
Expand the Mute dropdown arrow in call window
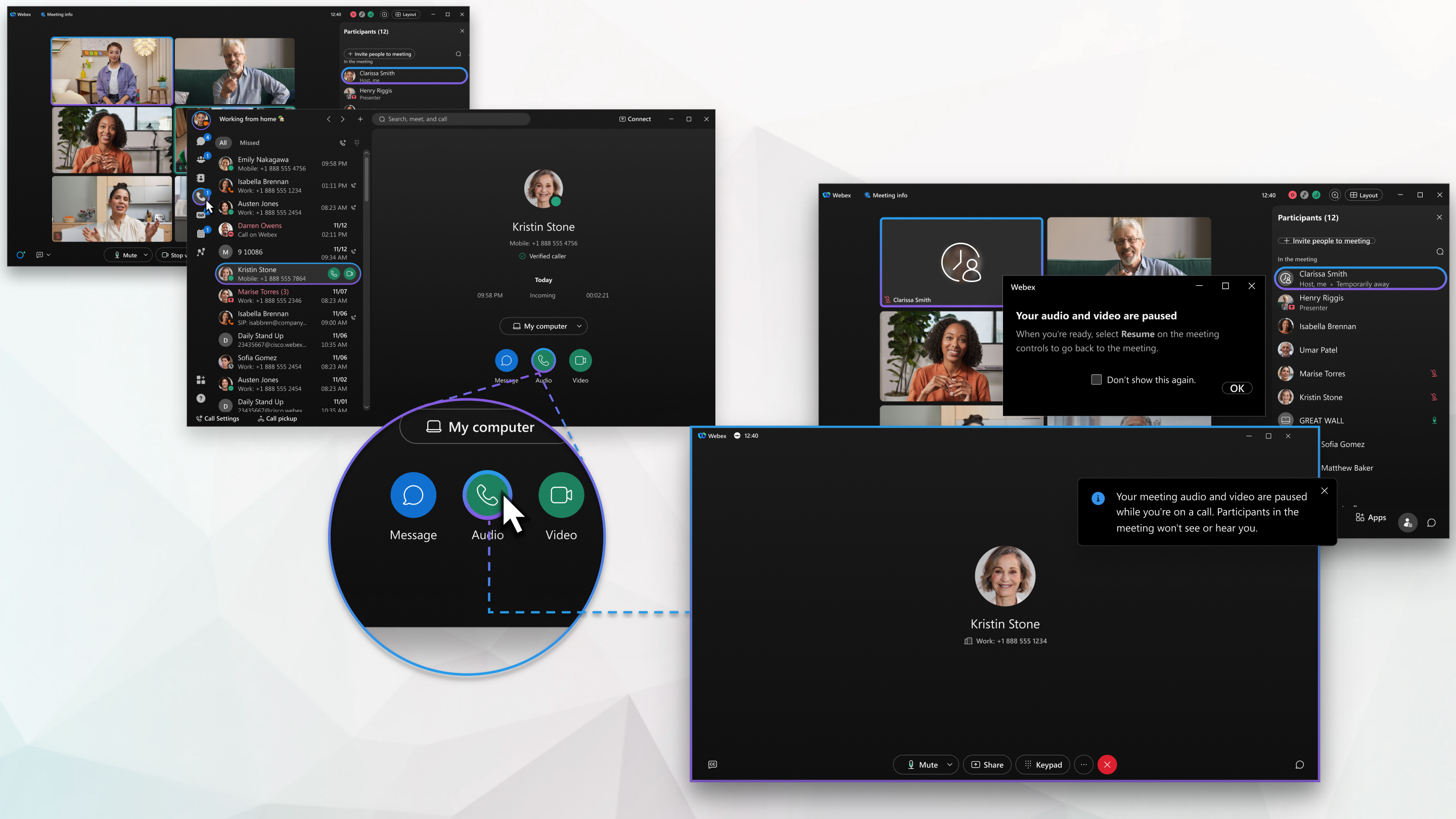coord(949,764)
